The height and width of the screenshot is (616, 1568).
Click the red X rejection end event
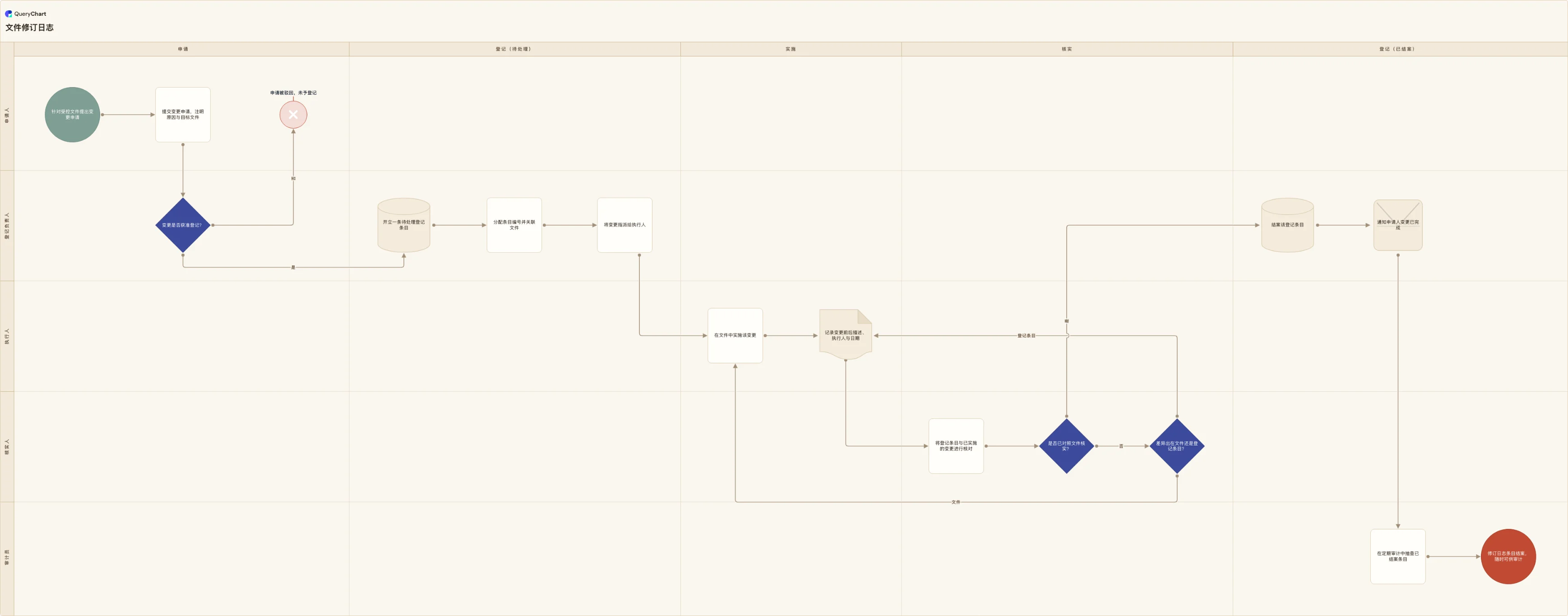point(293,115)
